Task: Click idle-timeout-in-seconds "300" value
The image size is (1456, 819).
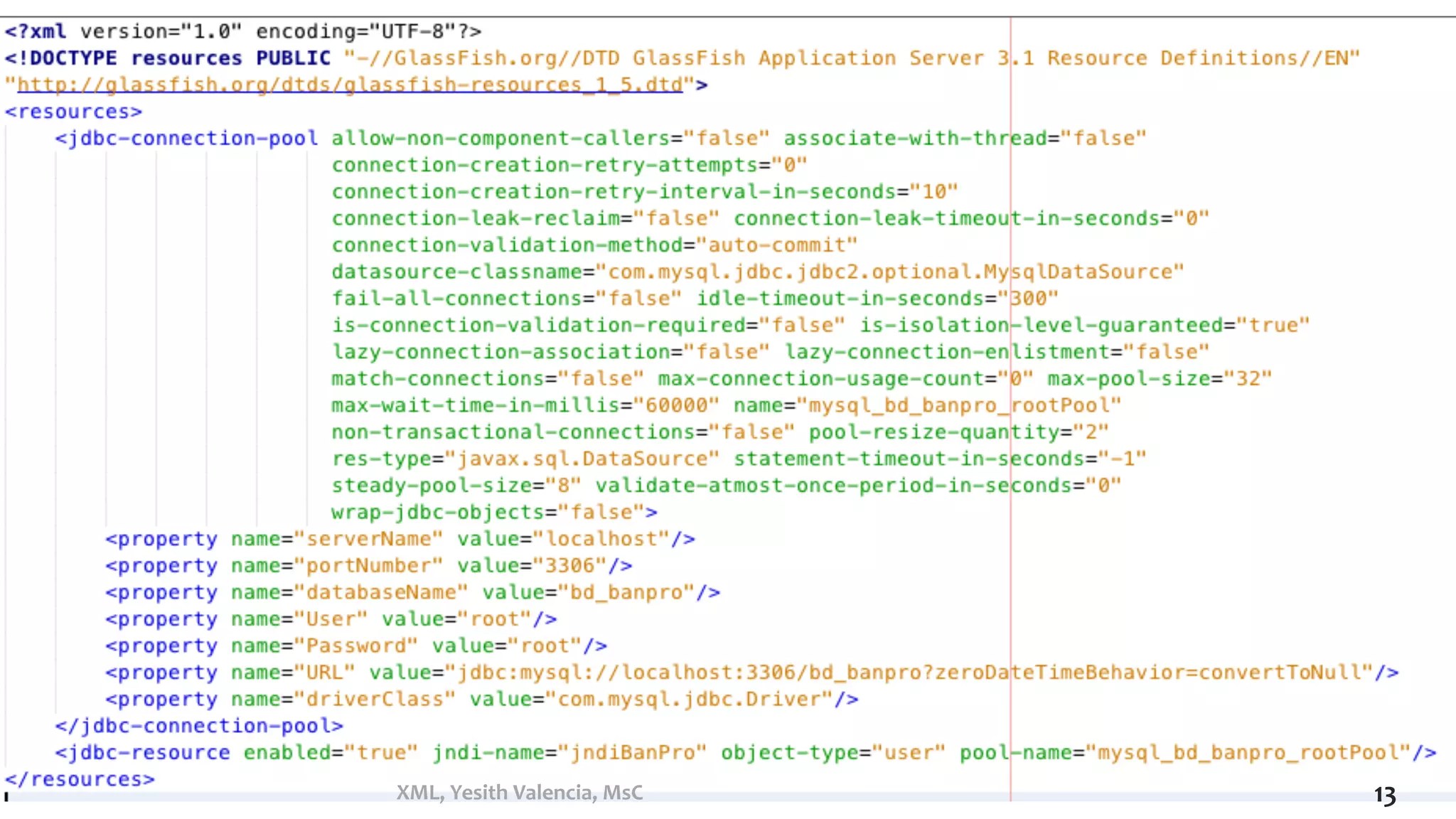Action: (x=1028, y=299)
